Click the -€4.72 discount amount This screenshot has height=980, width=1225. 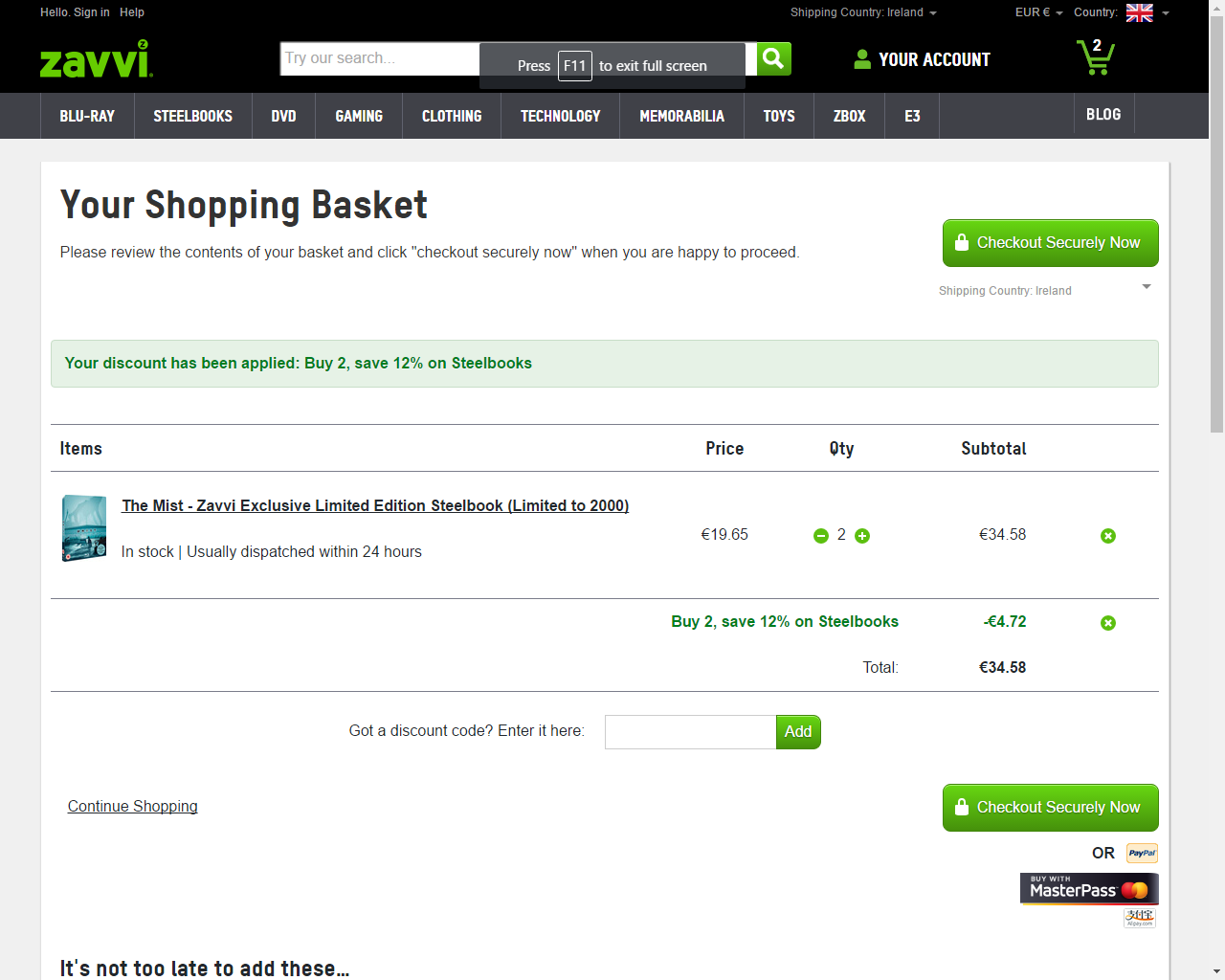coord(1004,622)
